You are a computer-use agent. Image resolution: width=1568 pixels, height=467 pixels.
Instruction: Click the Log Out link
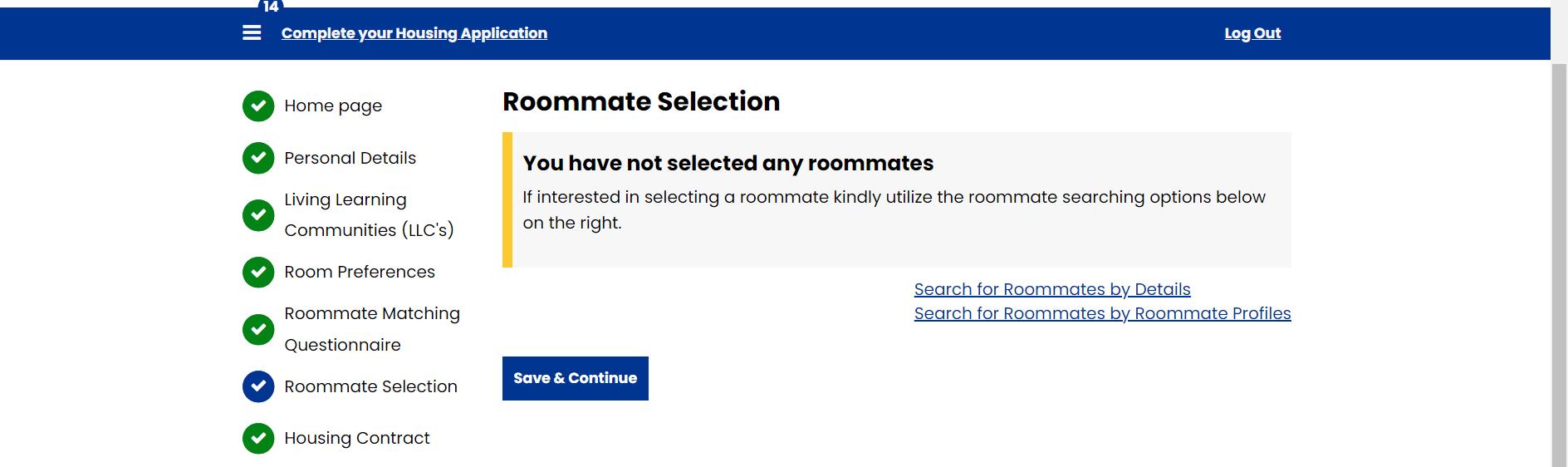[1252, 33]
